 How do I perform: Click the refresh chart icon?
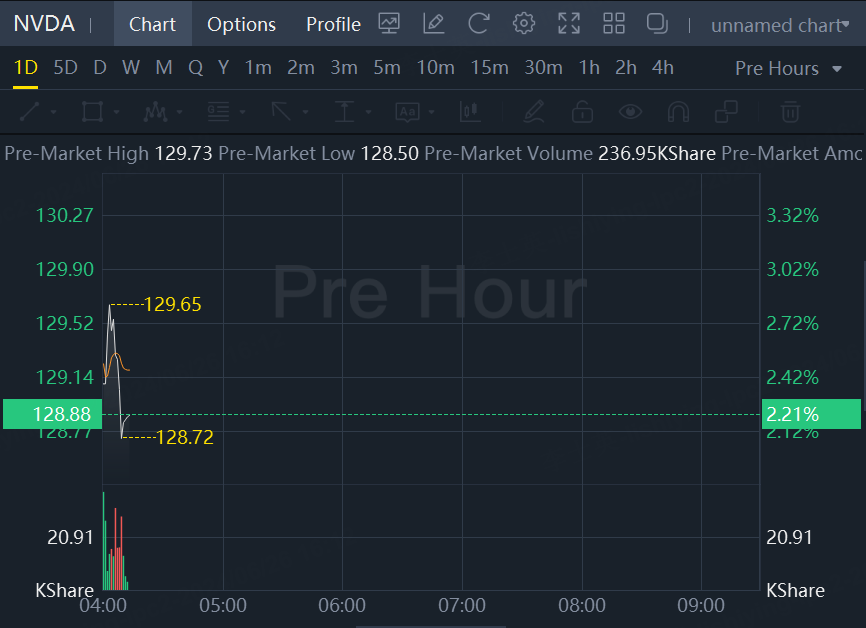[x=479, y=24]
